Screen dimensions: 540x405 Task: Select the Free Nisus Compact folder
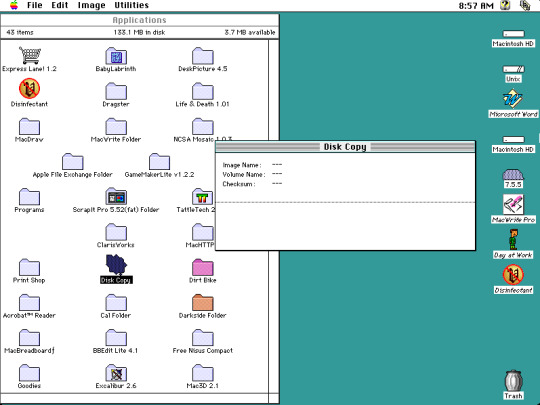pos(202,338)
